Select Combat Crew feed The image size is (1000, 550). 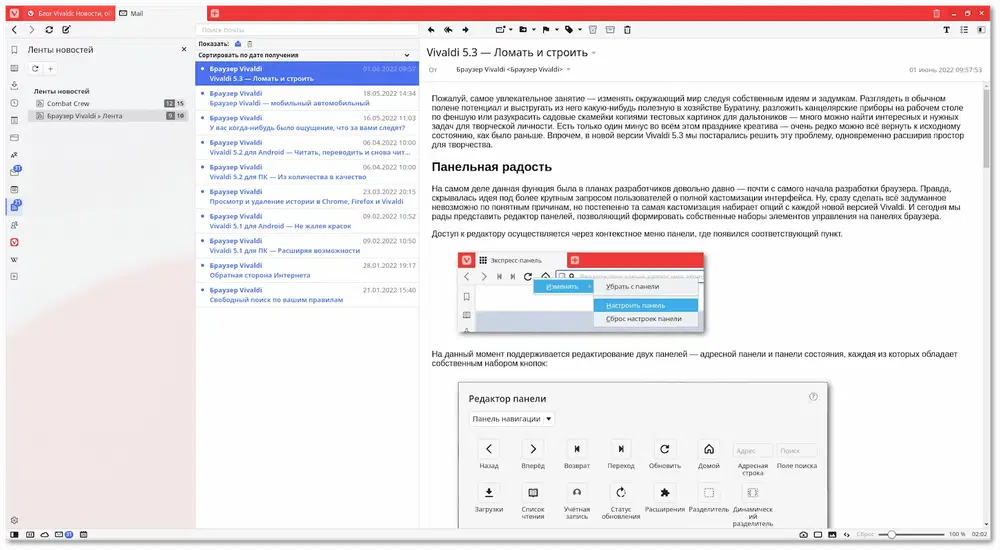click(109, 103)
